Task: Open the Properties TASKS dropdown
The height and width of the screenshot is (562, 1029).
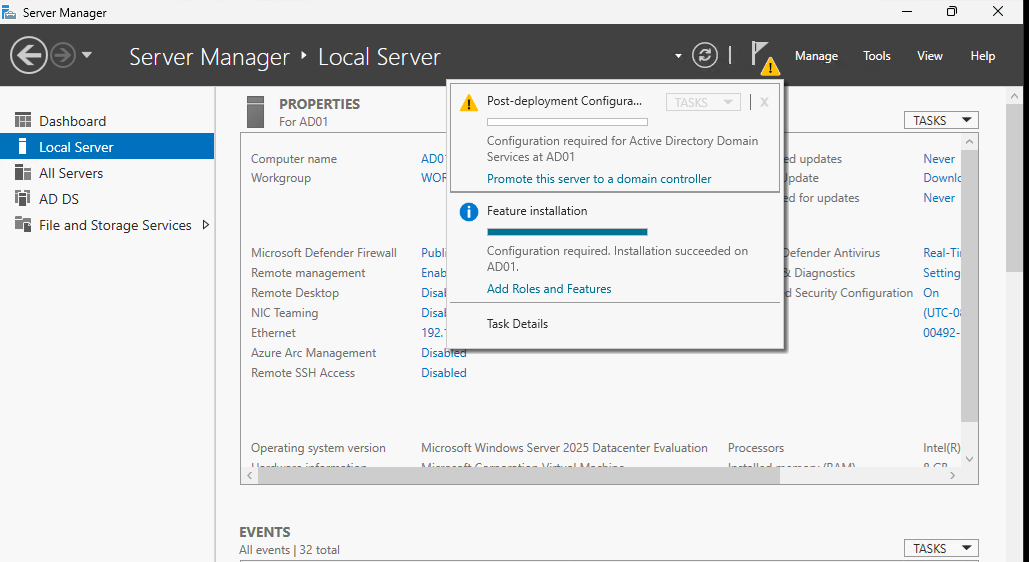Action: point(941,120)
